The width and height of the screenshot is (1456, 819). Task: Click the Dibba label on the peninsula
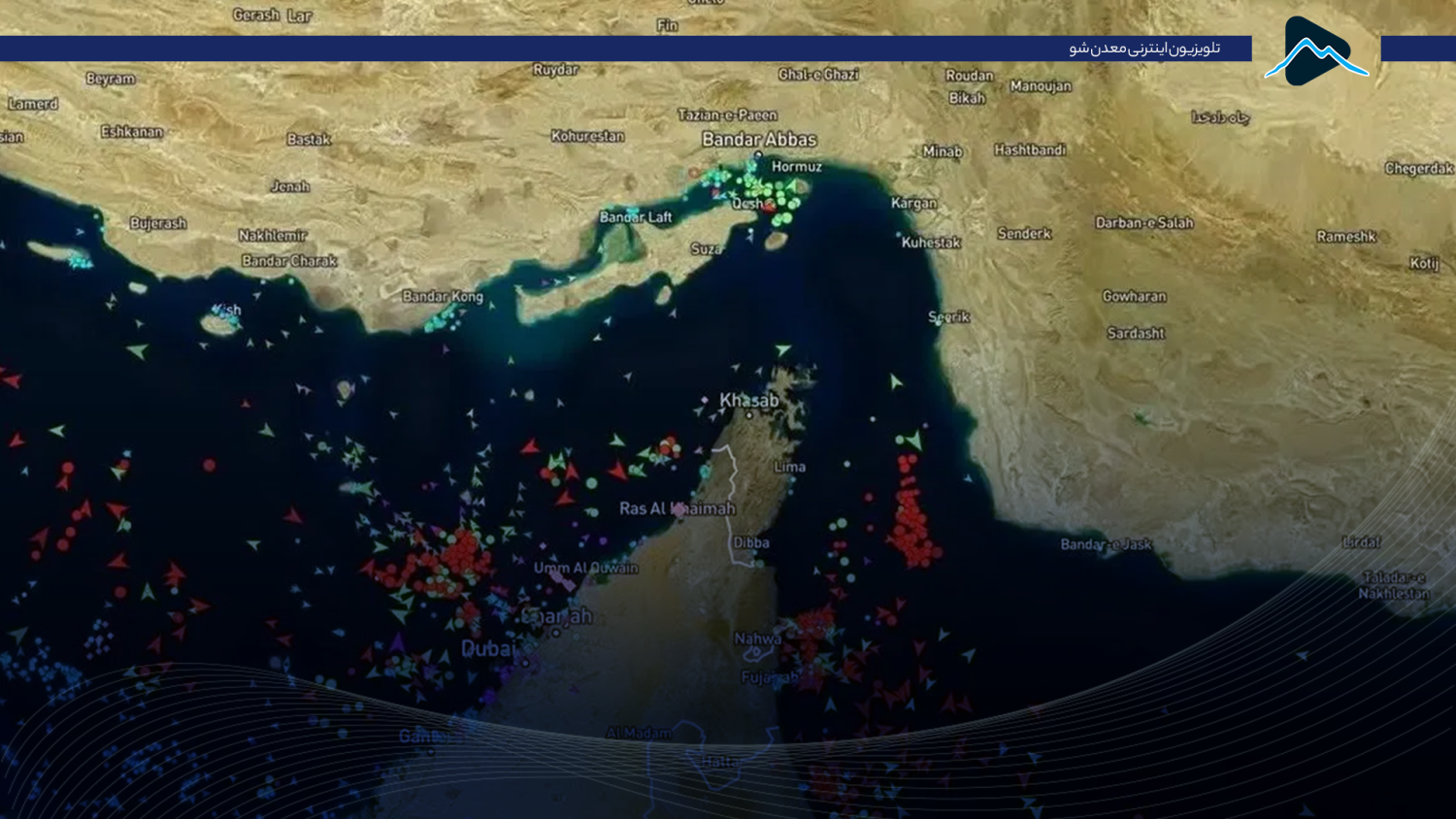point(751,542)
